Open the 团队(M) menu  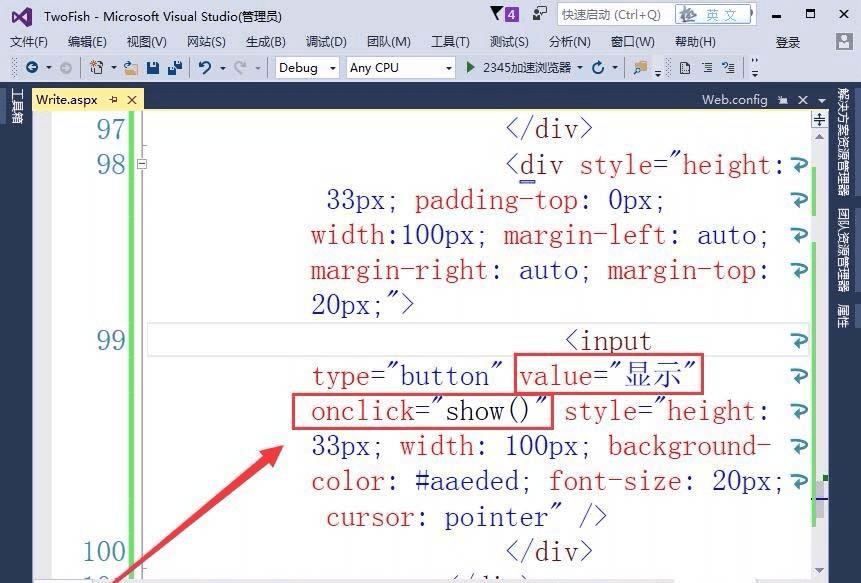coord(389,42)
